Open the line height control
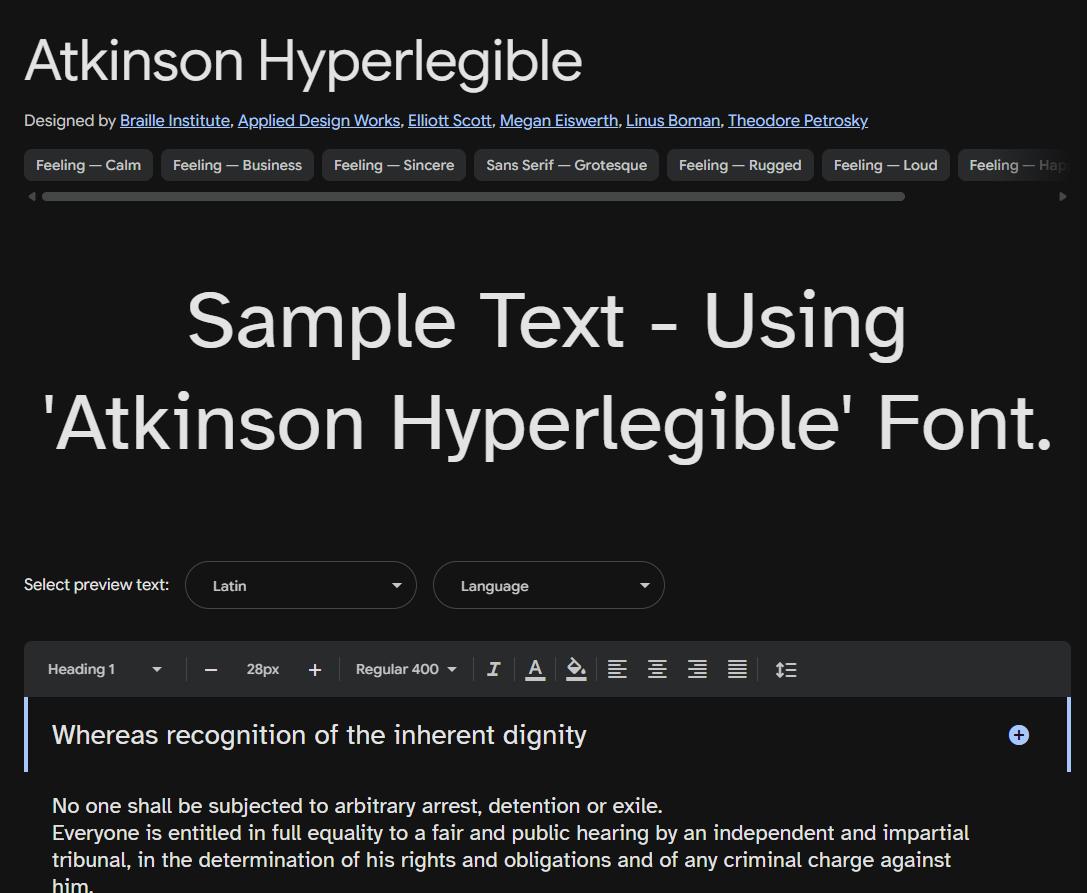The width and height of the screenshot is (1087, 893). tap(785, 670)
